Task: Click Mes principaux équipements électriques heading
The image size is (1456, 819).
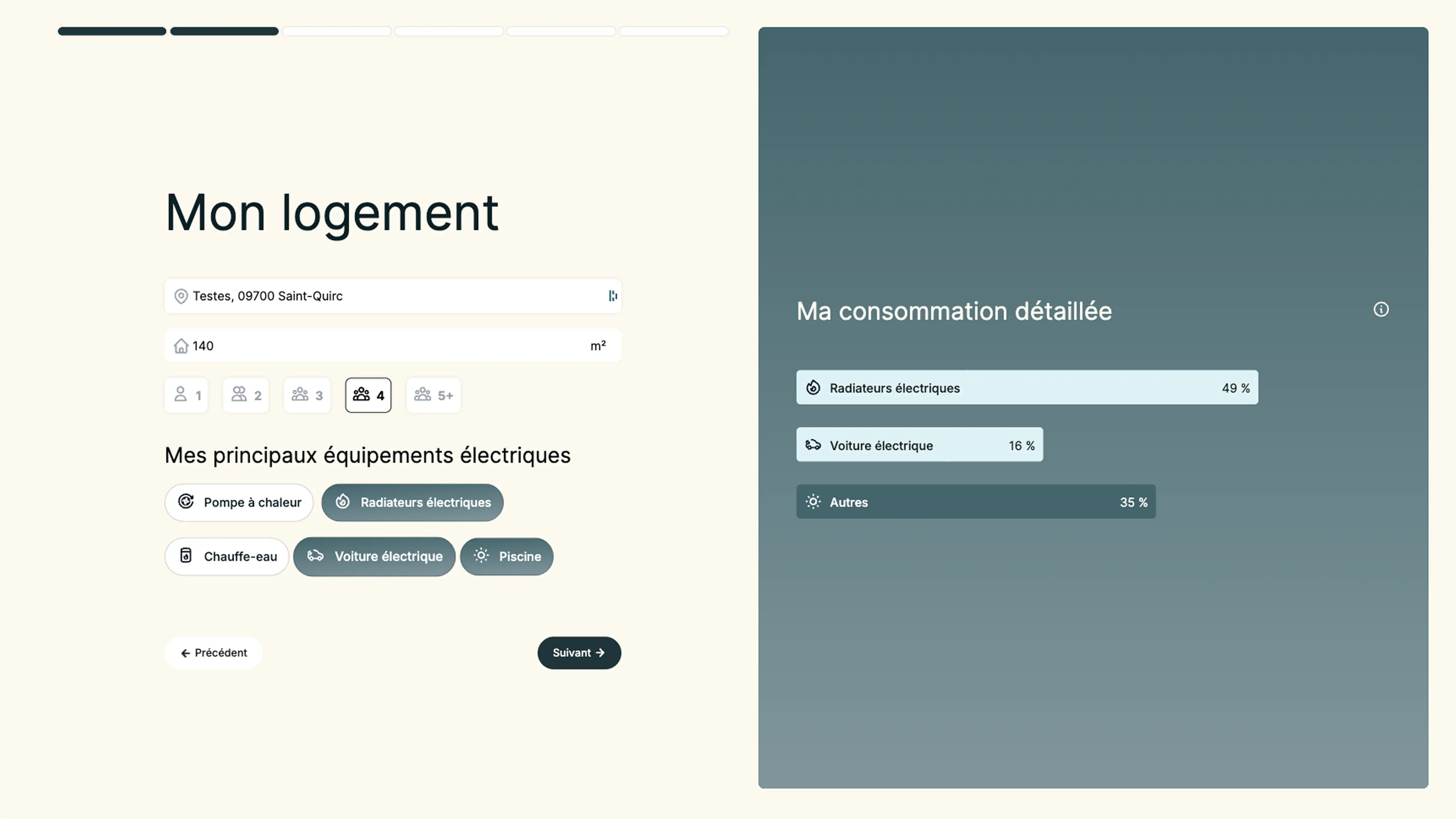Action: [367, 455]
